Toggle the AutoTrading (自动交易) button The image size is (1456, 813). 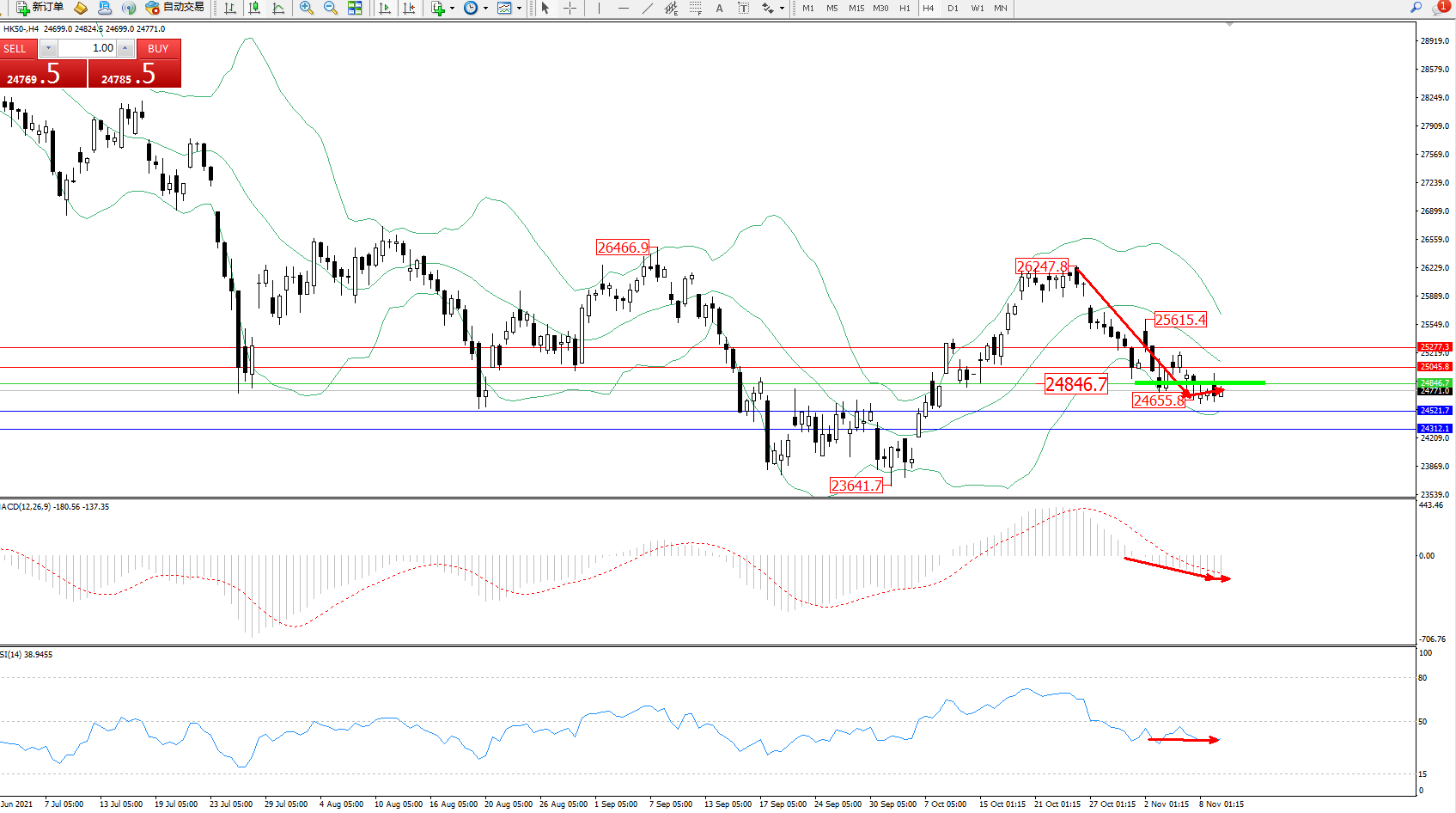tap(175, 8)
